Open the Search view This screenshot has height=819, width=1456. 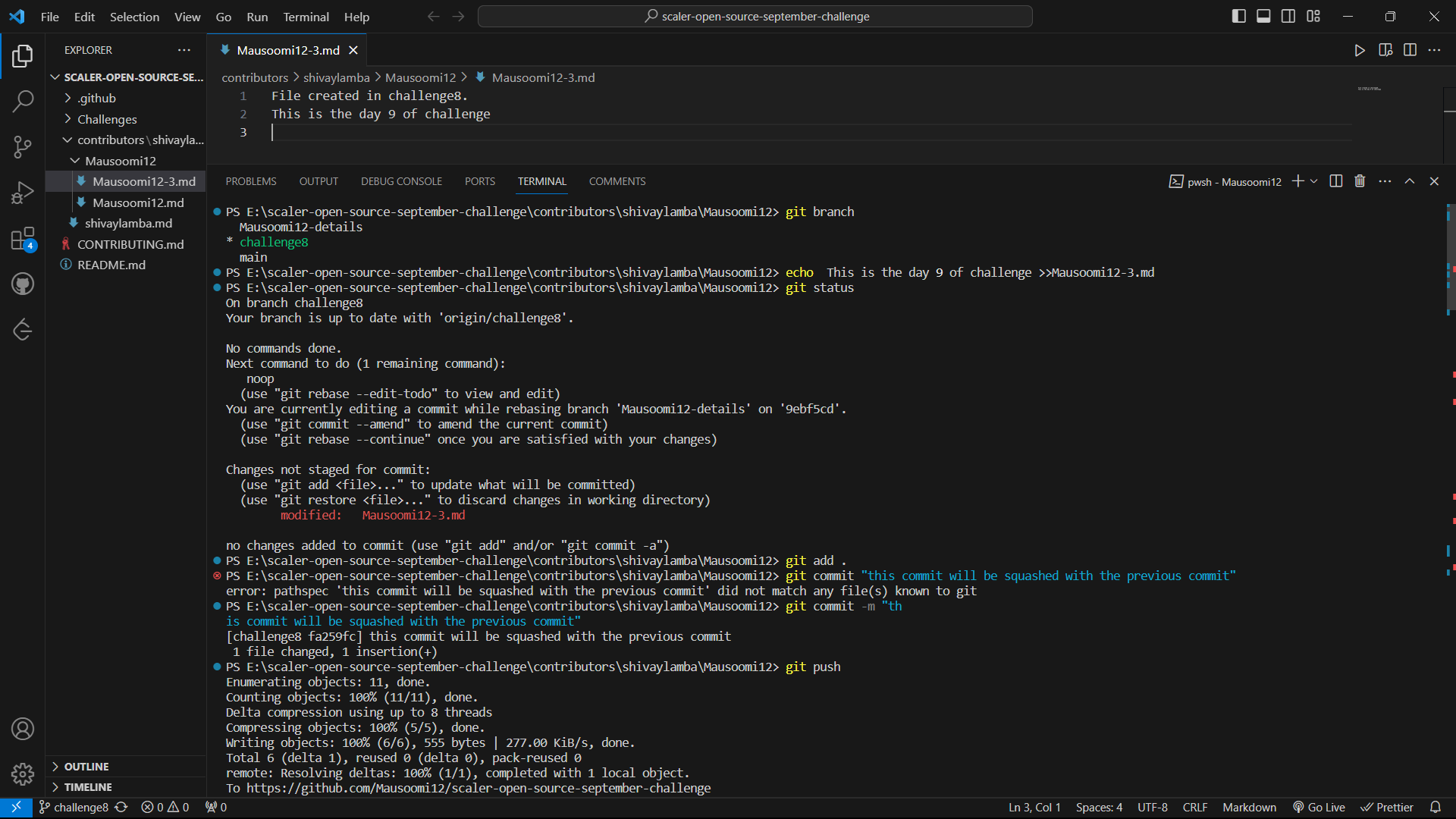coord(23,101)
